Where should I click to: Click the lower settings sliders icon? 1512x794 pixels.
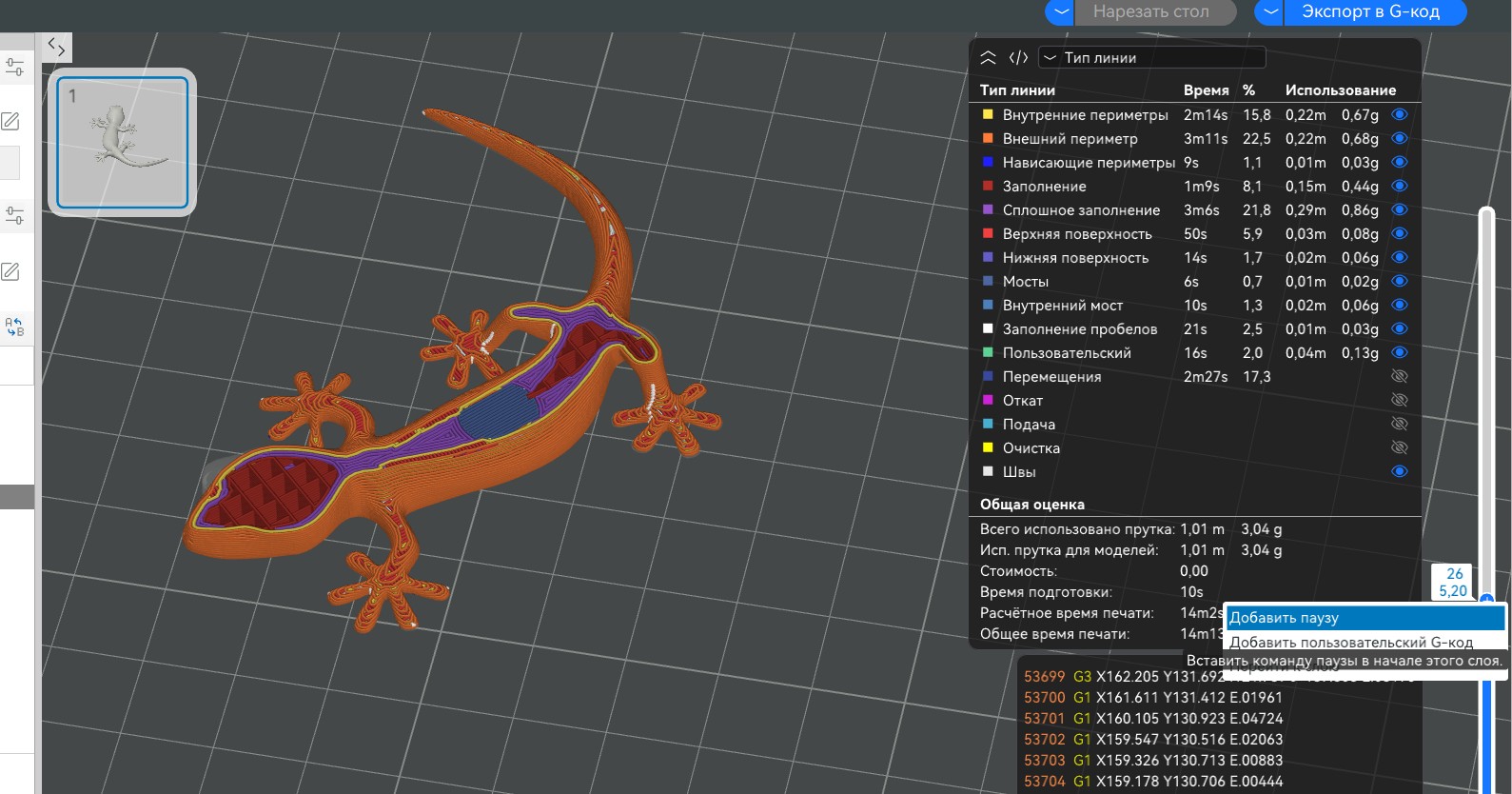point(14,215)
